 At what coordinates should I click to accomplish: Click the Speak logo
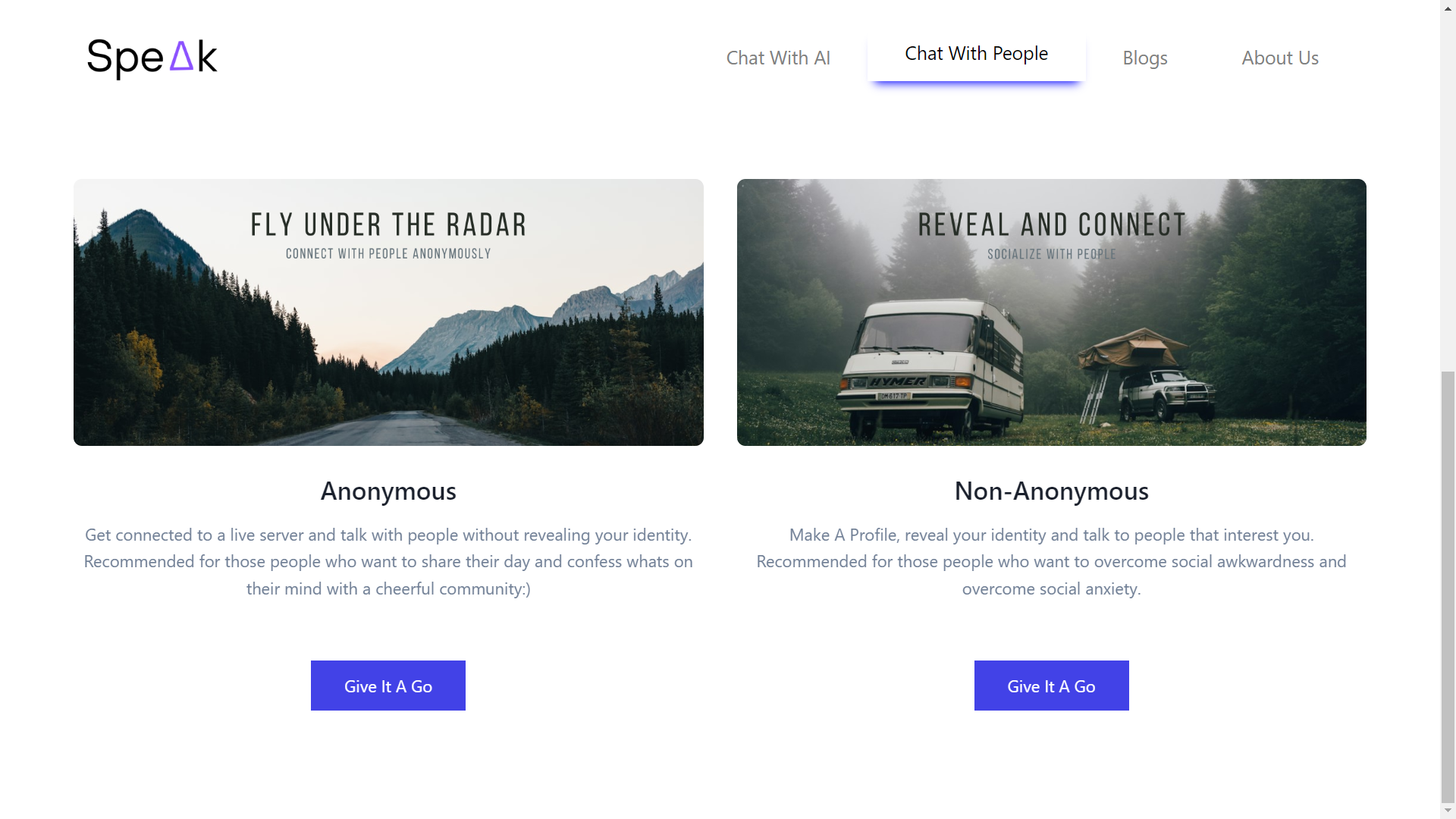pyautogui.click(x=152, y=58)
